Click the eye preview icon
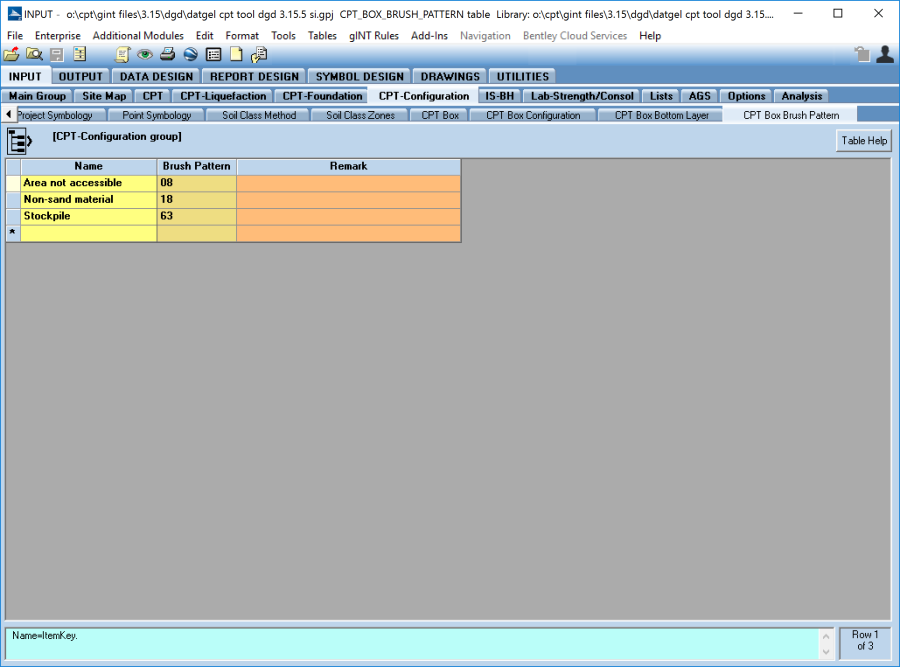The height and width of the screenshot is (667, 900). [x=145, y=55]
